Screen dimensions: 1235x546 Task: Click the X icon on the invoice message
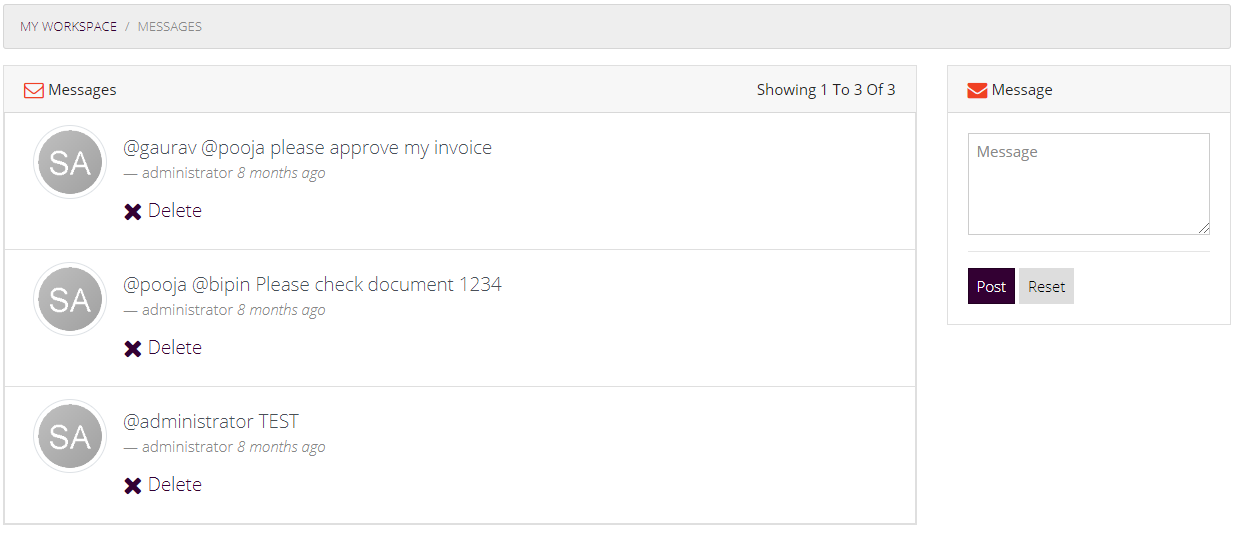tap(133, 211)
